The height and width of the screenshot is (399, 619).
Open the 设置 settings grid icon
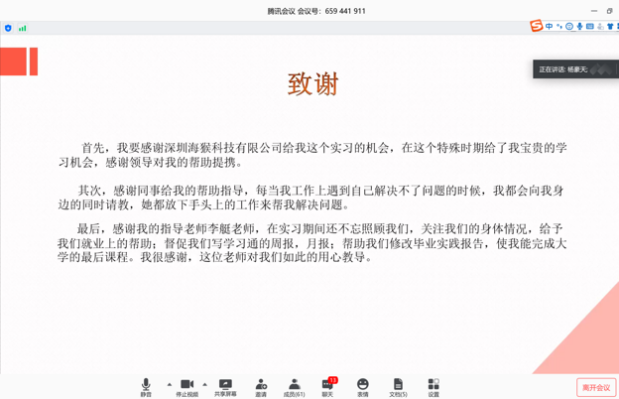pos(433,387)
